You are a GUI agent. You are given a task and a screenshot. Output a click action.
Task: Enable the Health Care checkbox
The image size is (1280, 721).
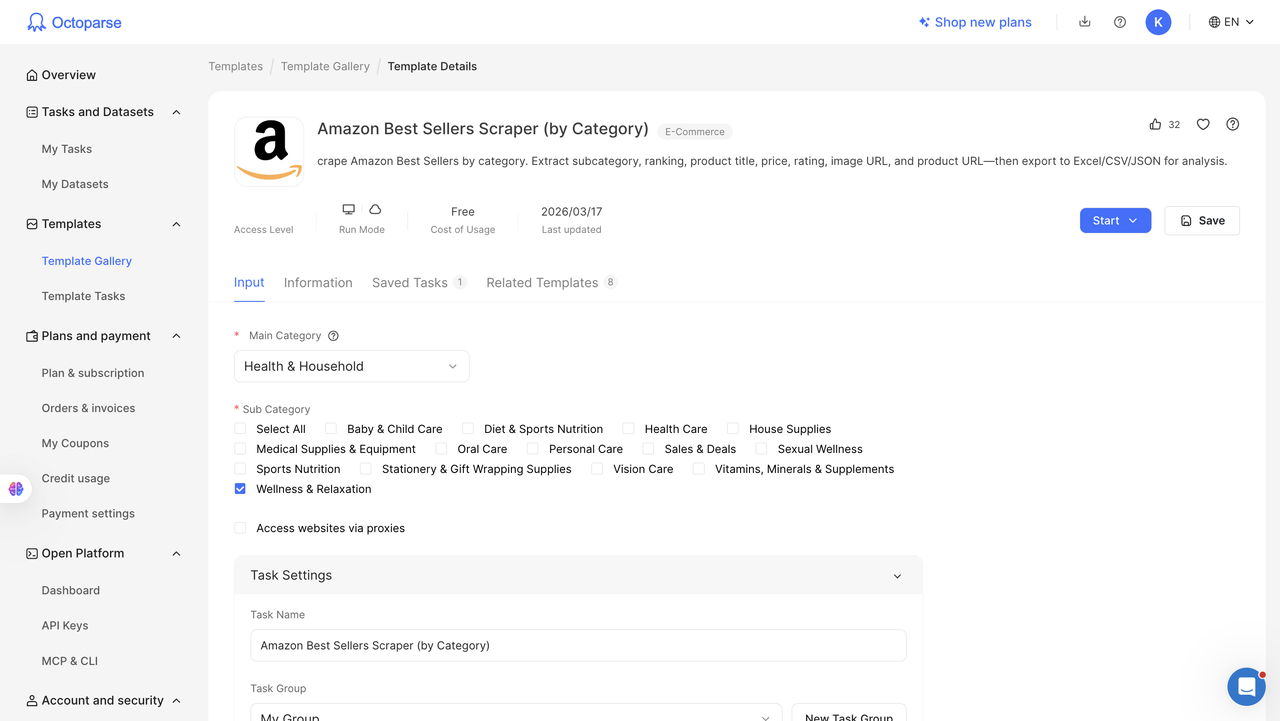628,429
